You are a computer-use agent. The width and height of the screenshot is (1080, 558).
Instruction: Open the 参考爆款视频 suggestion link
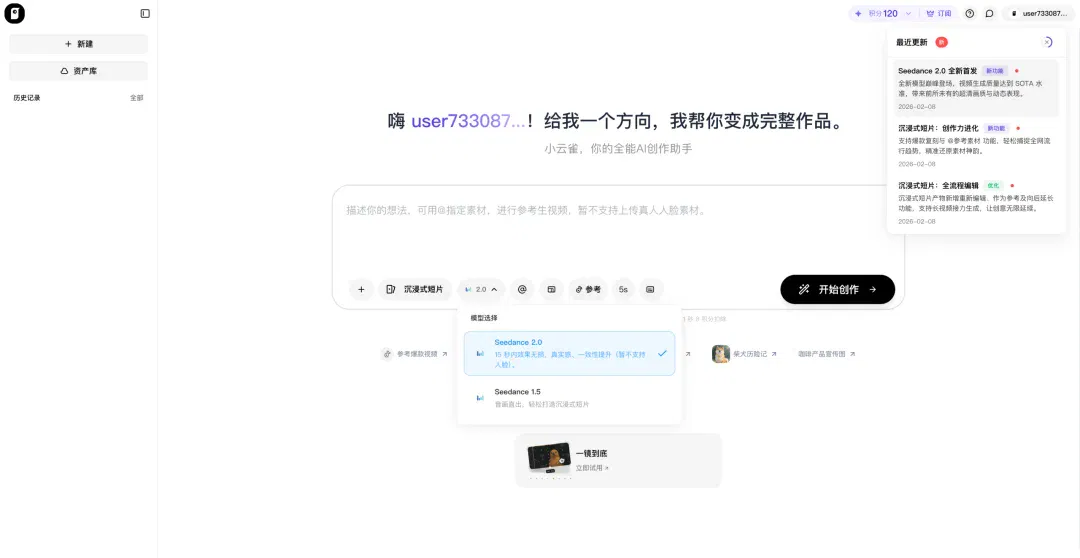[414, 354]
